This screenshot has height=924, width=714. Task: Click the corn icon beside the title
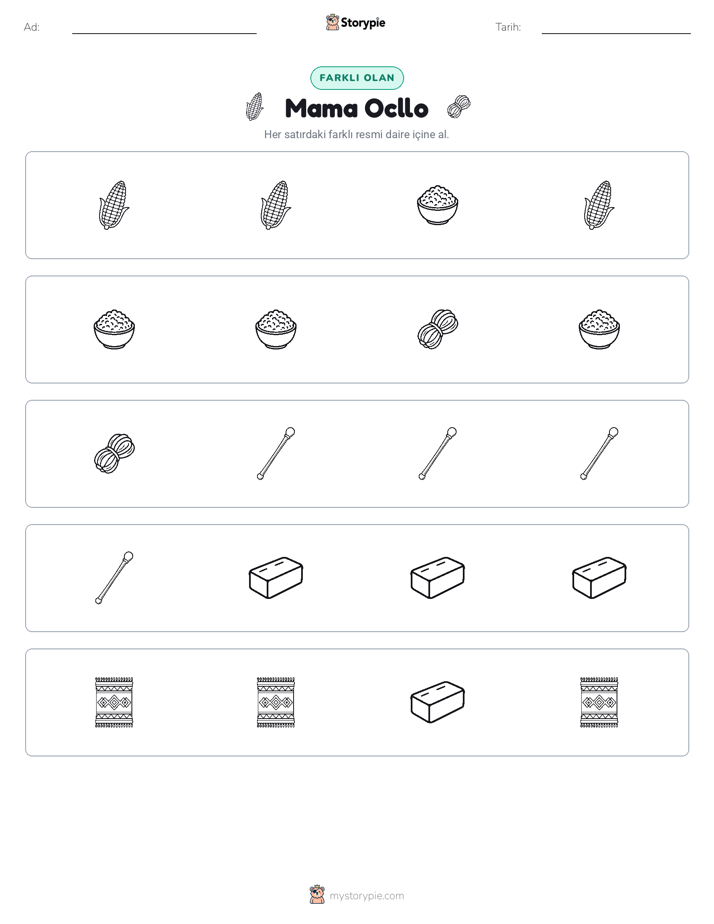[x=254, y=107]
